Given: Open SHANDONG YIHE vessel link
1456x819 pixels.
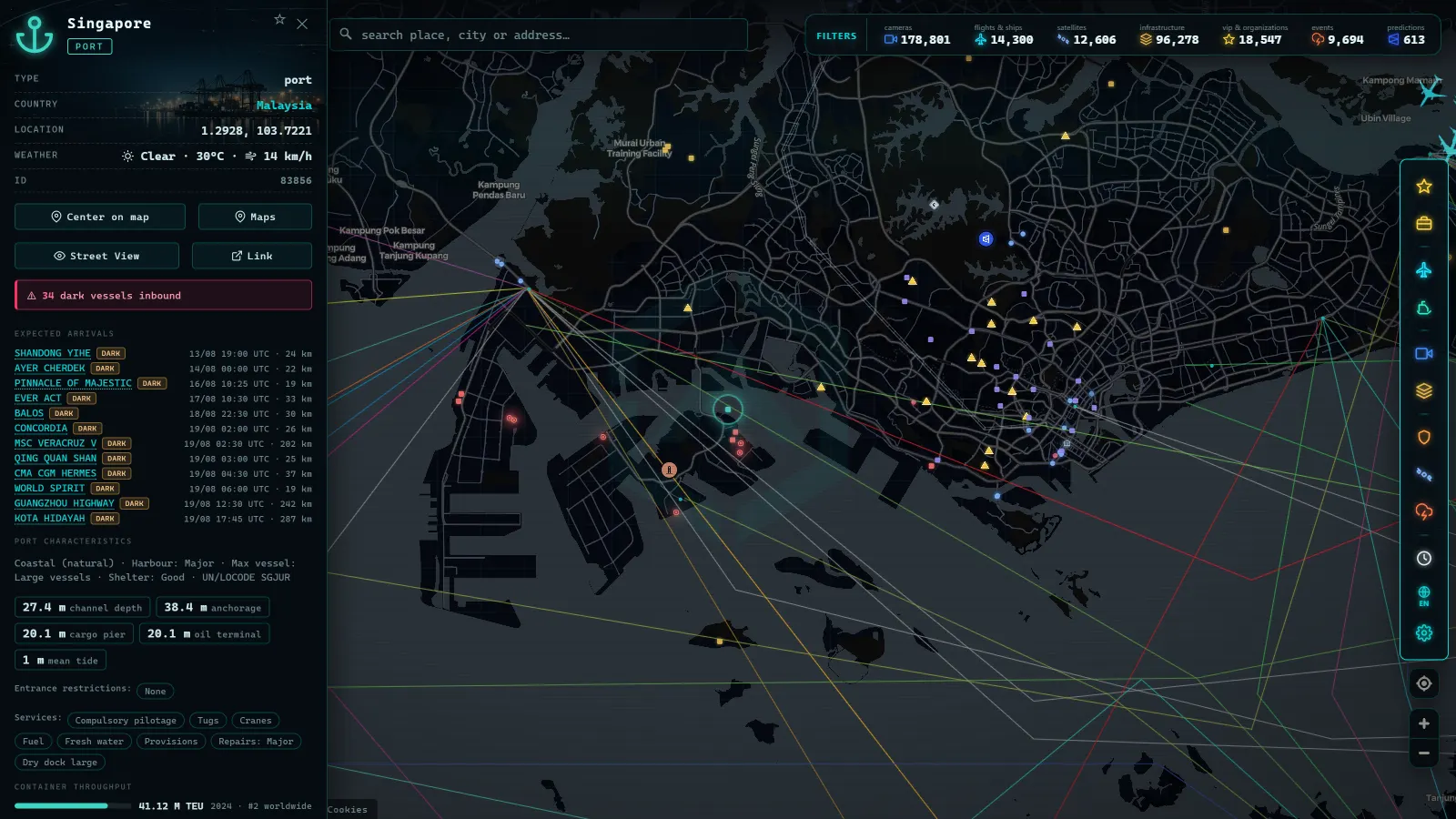Looking at the screenshot, I should click(x=52, y=353).
